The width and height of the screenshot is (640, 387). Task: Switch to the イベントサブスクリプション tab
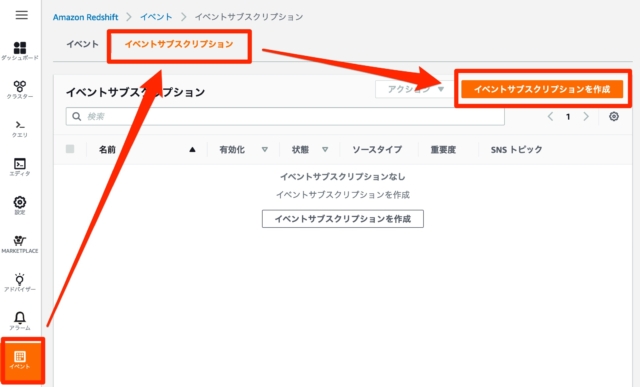coord(179,44)
